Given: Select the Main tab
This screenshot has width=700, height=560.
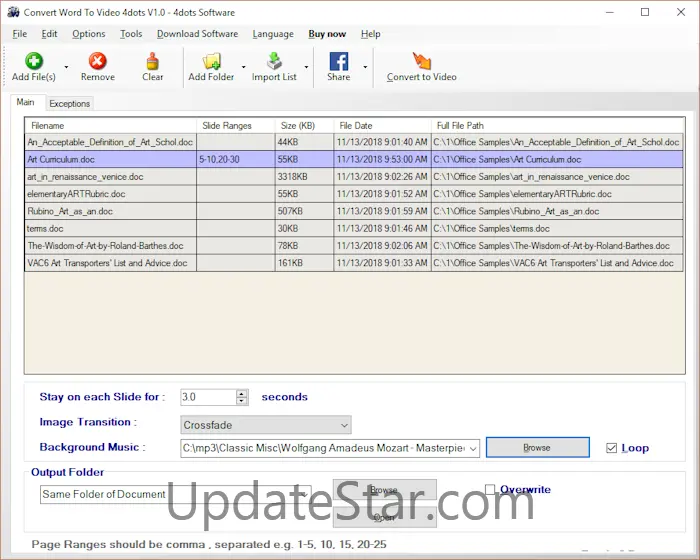Looking at the screenshot, I should click(x=25, y=102).
